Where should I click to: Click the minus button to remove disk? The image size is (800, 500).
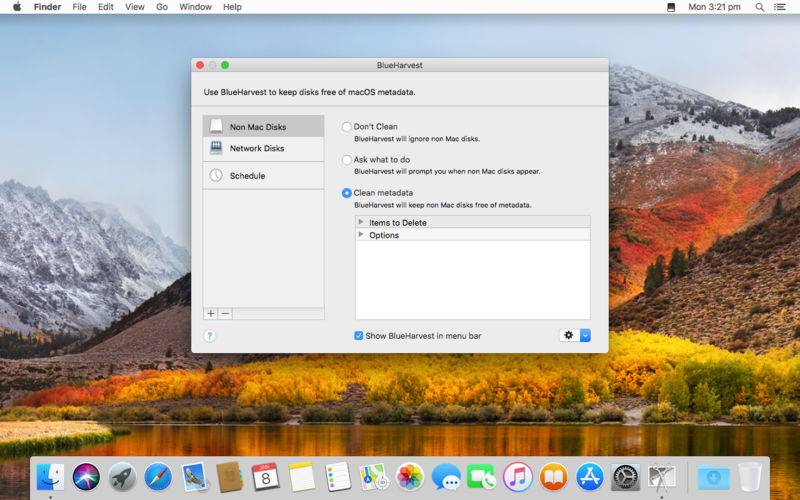(x=225, y=313)
